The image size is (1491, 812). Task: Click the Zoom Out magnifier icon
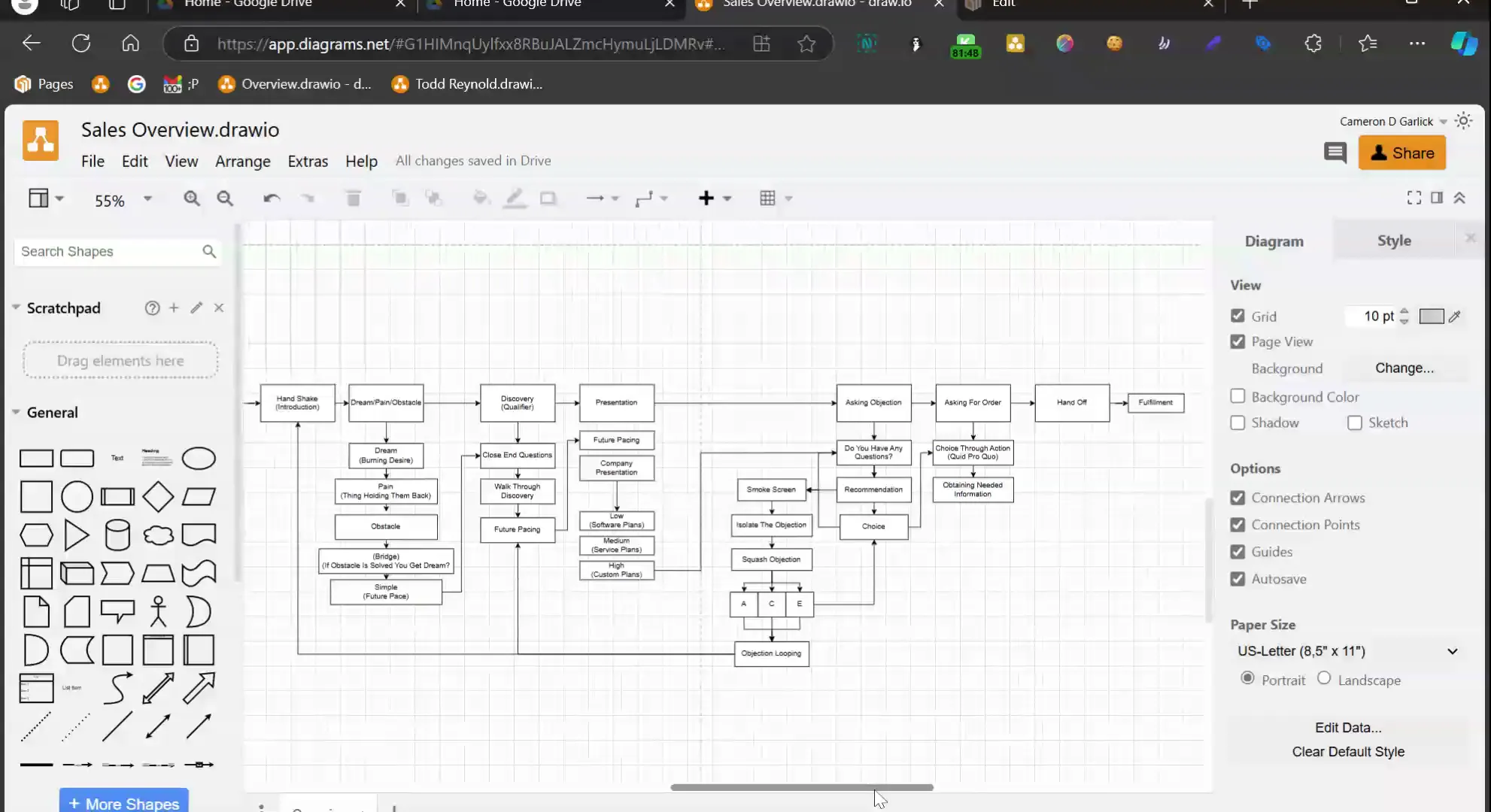point(225,198)
